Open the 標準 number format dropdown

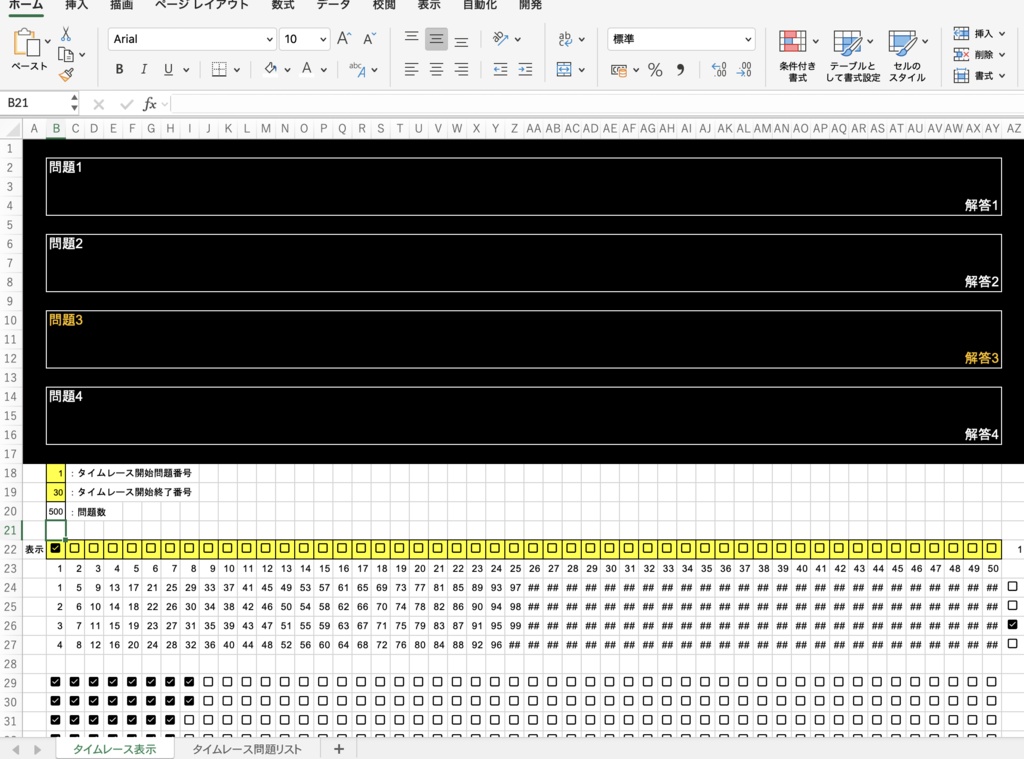[x=748, y=39]
